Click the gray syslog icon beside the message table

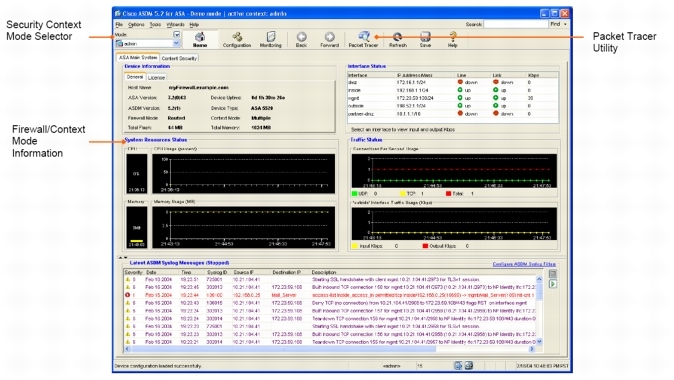point(553,274)
